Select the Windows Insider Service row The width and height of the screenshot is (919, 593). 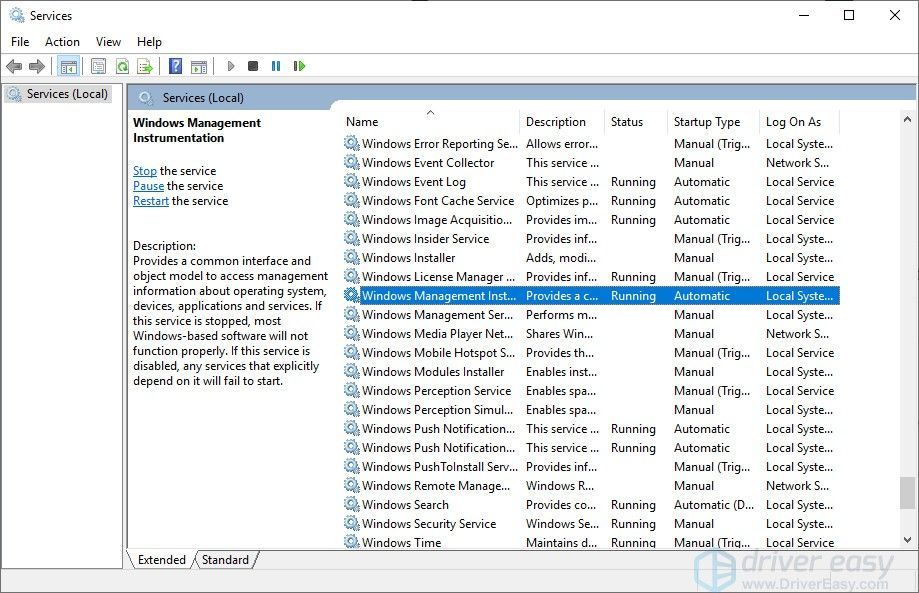pos(591,238)
